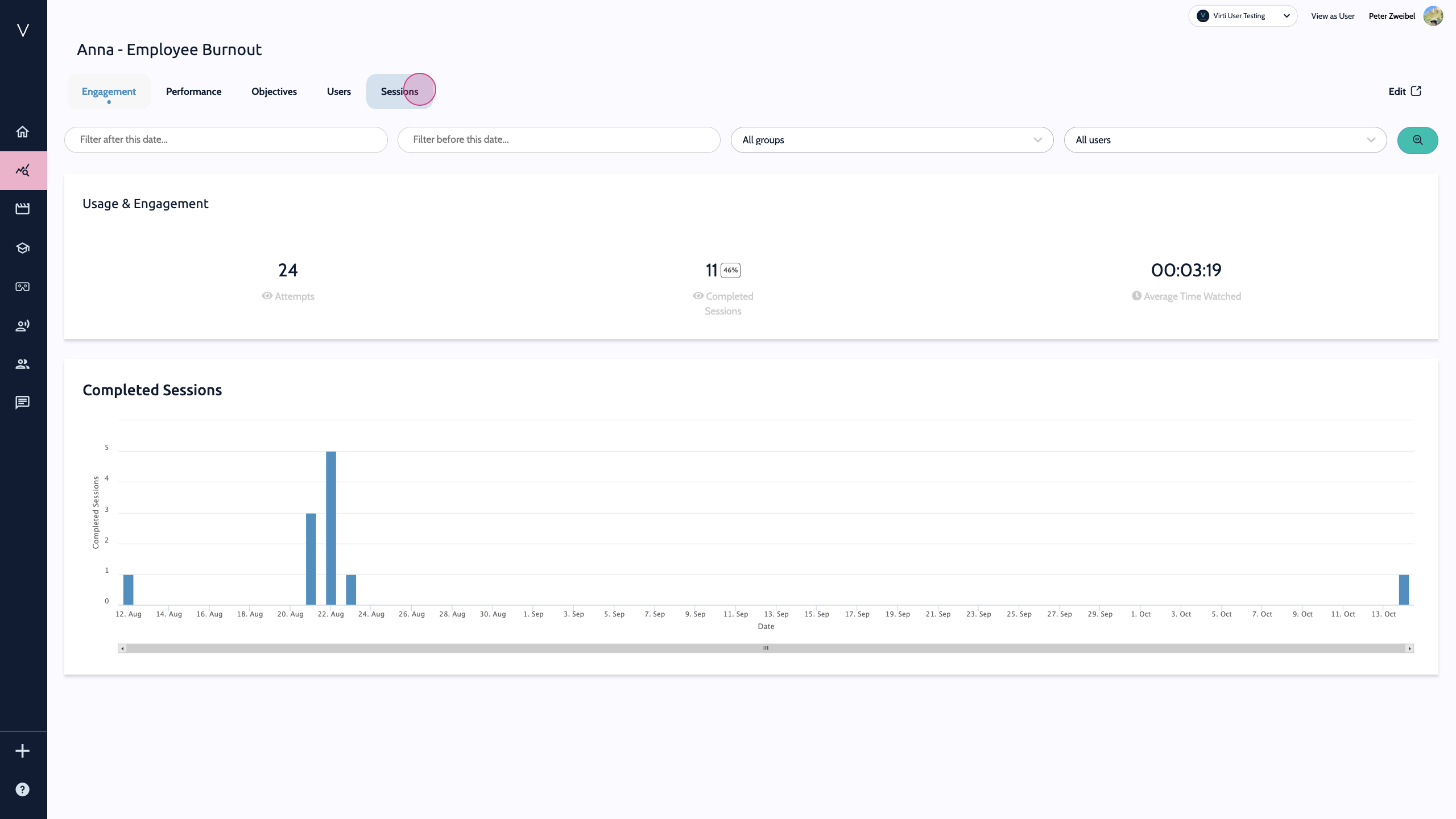Viewport: 1456px width, 819px height.
Task: Open the voice speaking person icon
Action: tap(23, 325)
